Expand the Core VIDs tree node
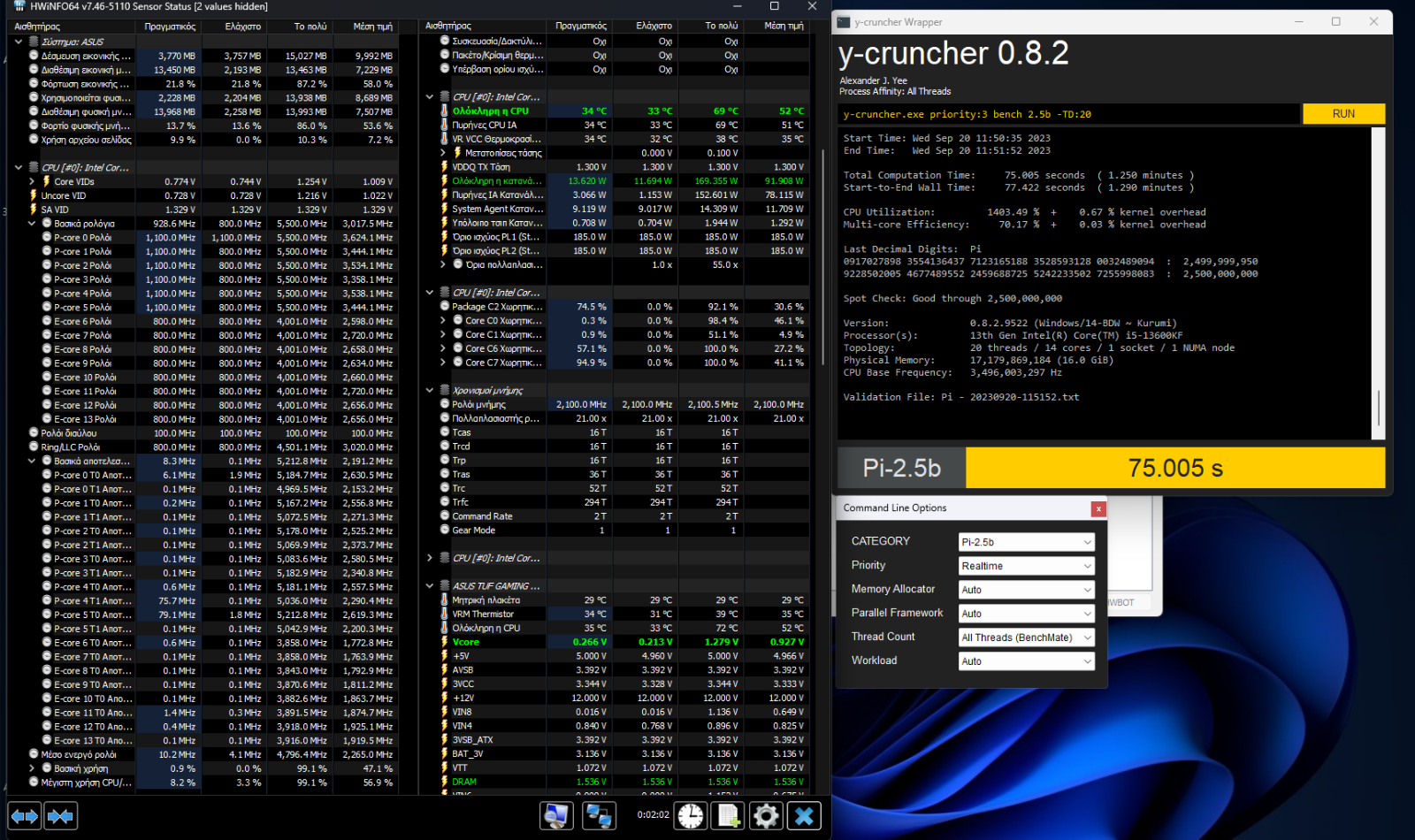The height and width of the screenshot is (840, 1415). [32, 181]
